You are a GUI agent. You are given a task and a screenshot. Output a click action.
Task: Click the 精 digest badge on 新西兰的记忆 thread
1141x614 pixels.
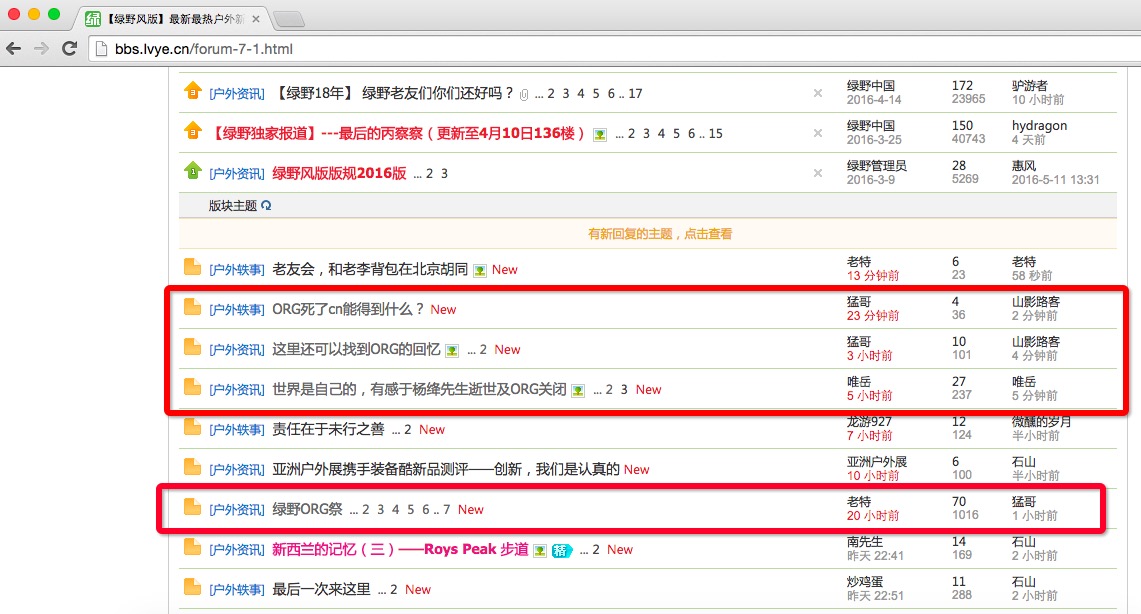pos(561,550)
